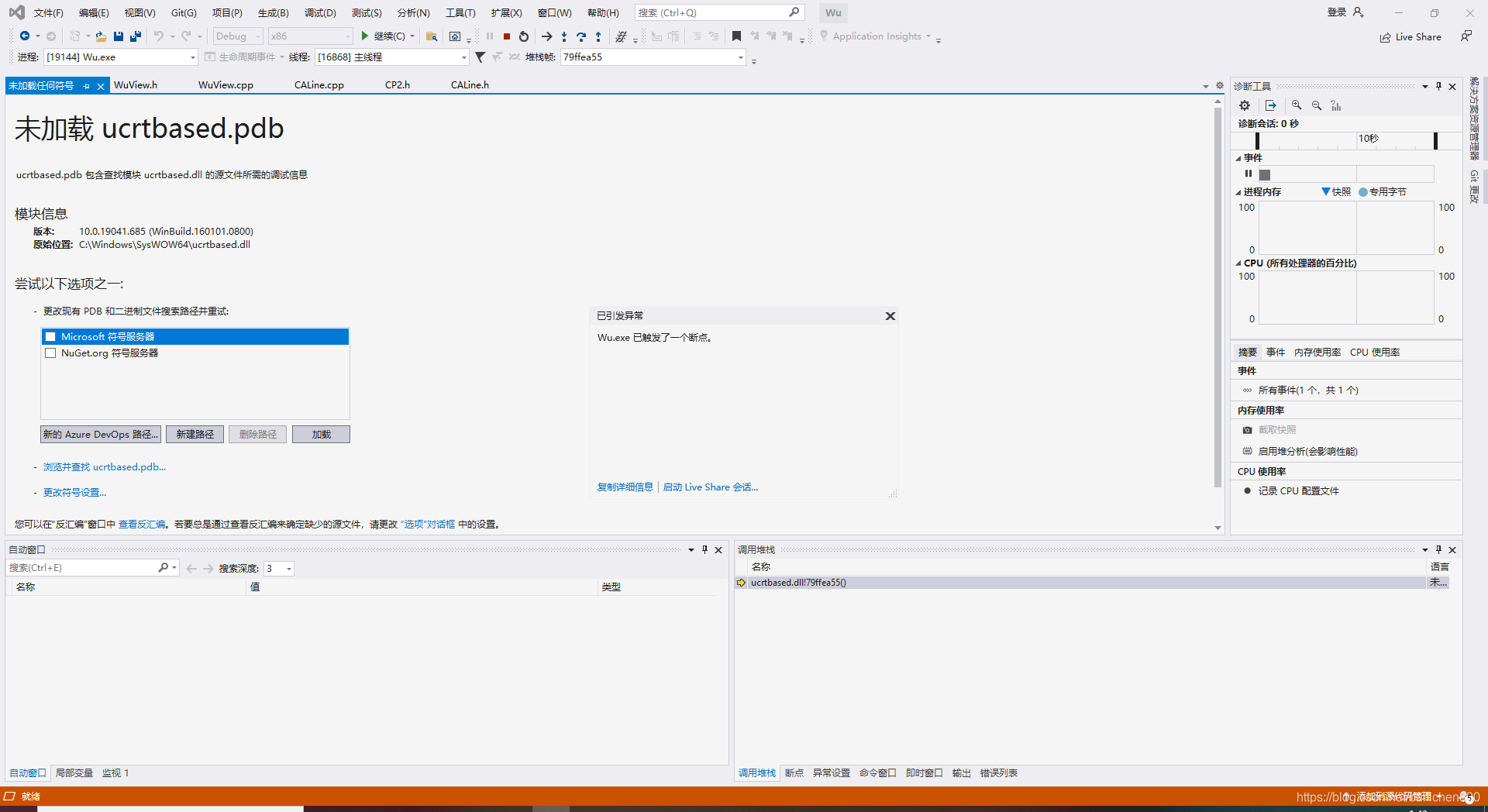Open the stack frame 79ffea55 dropdown
The height and width of the screenshot is (812, 1488).
click(x=653, y=57)
